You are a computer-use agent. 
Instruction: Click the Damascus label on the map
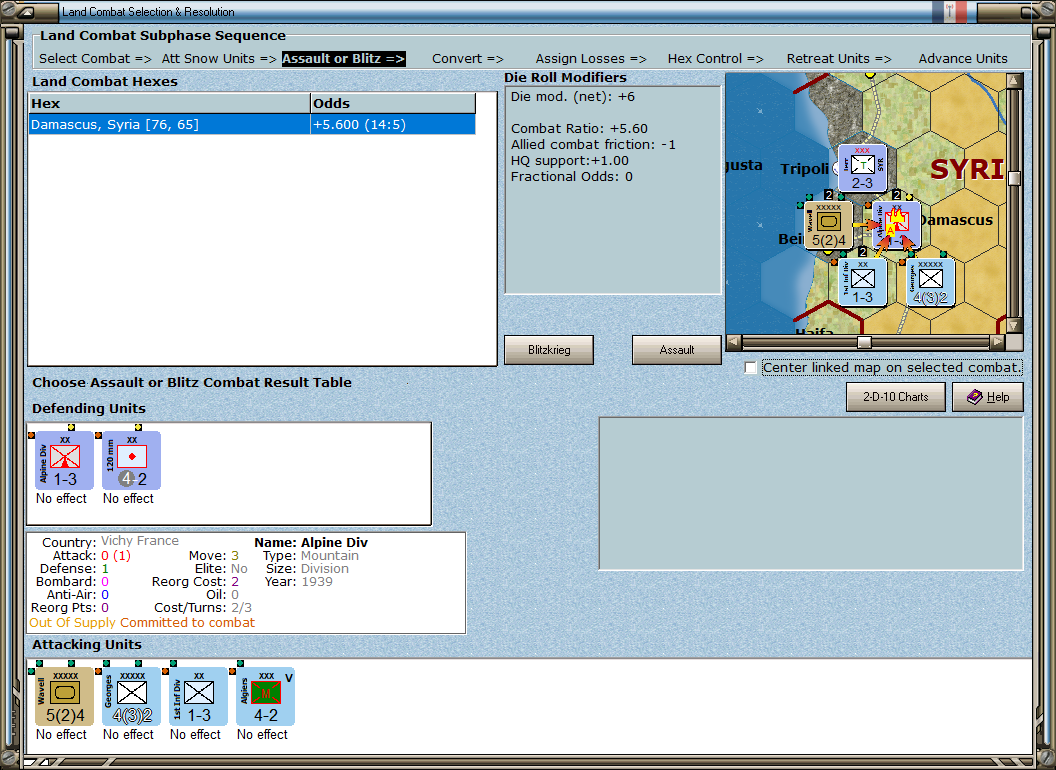(956, 220)
